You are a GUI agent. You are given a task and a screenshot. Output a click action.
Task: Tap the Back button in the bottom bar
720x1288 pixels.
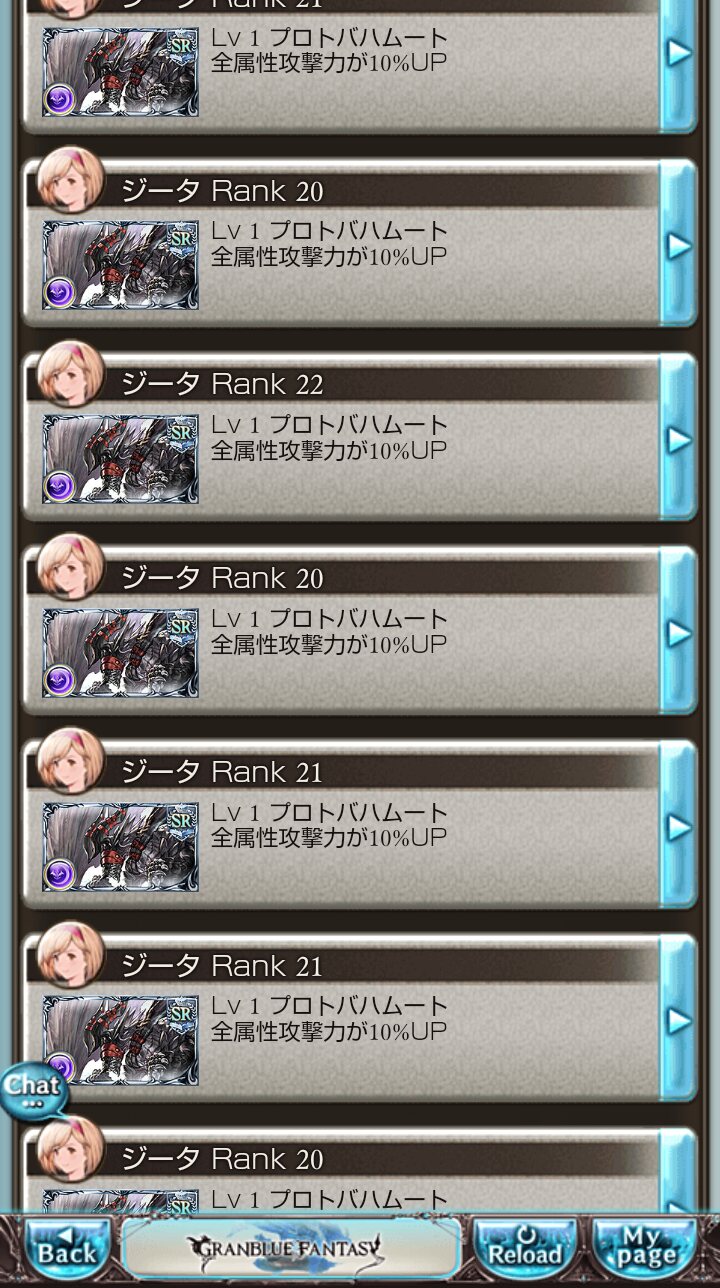[x=68, y=1245]
